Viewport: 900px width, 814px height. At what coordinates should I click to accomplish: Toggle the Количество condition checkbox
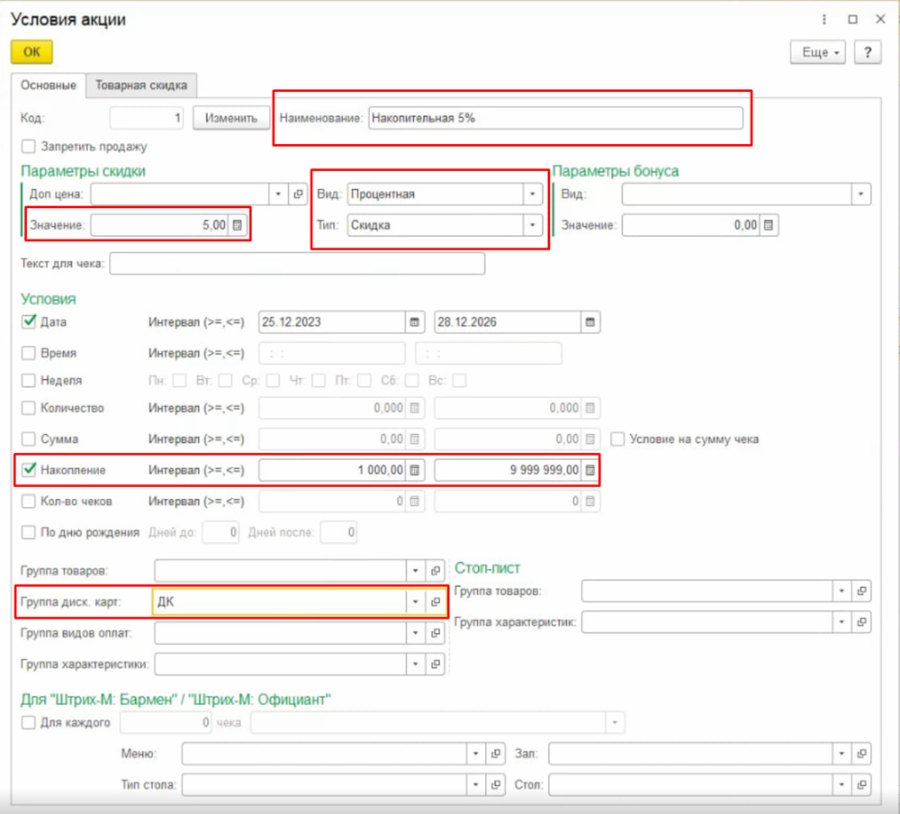[28, 408]
